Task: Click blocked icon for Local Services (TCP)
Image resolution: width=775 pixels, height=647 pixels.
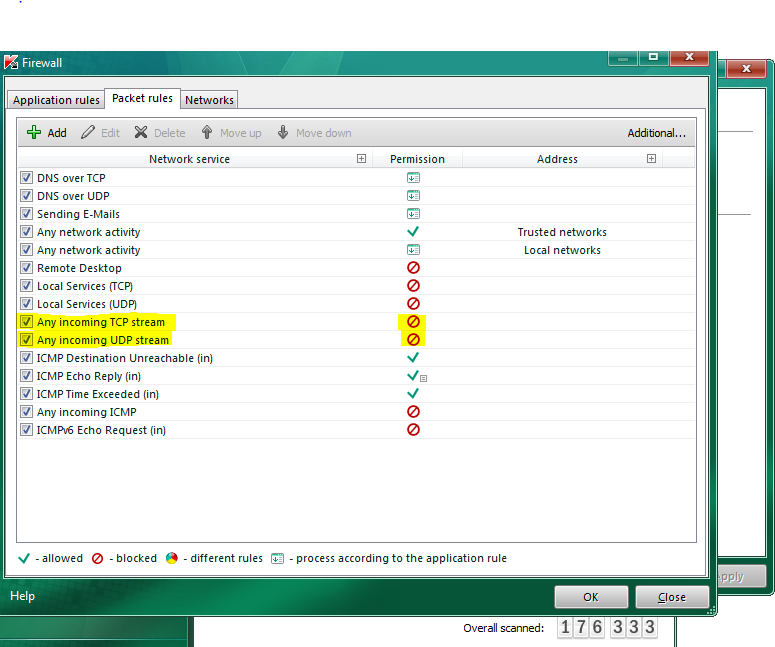Action: (413, 286)
